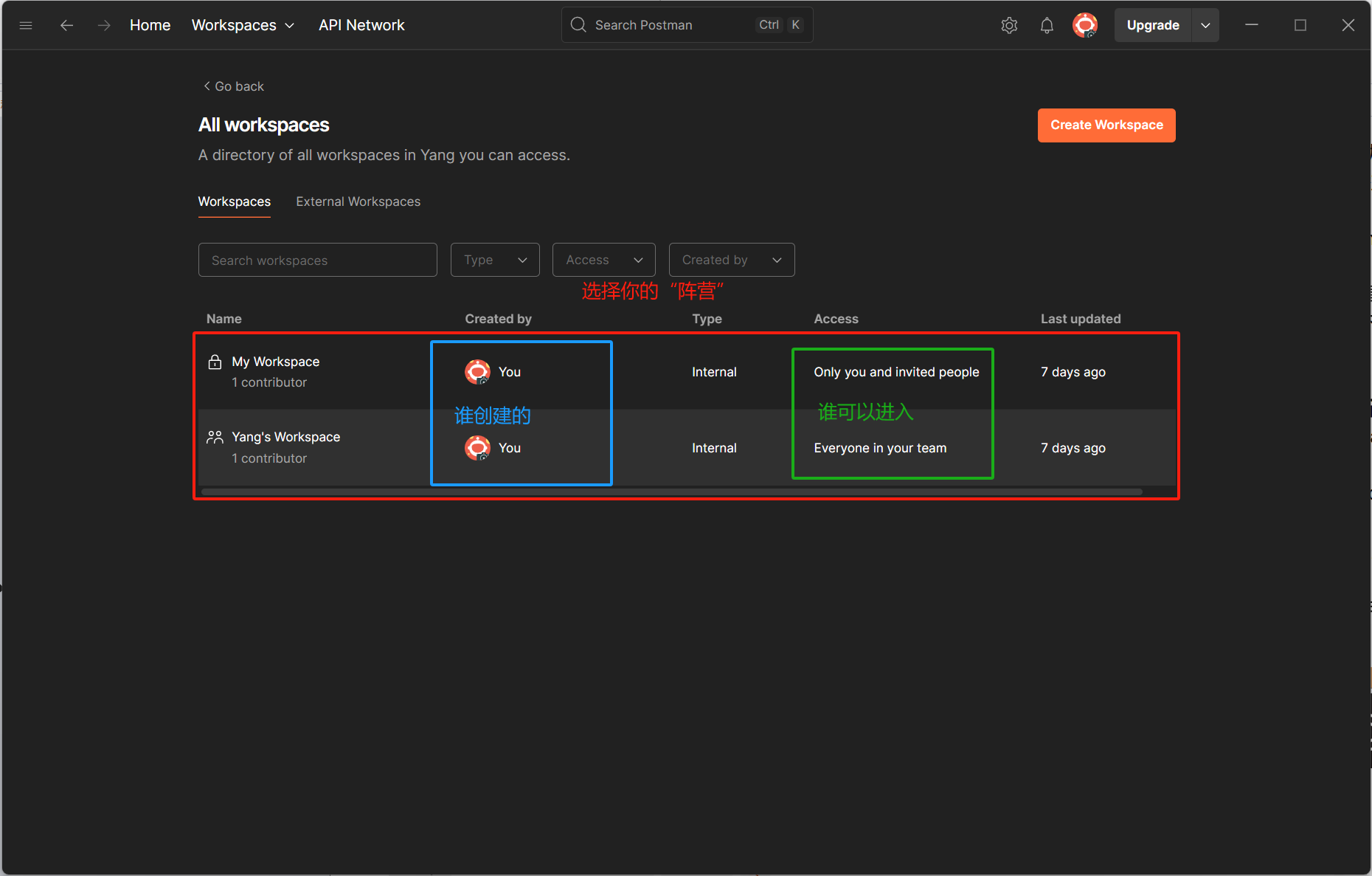This screenshot has width=1372, height=876.
Task: Open the settings gear icon
Action: tap(1009, 25)
